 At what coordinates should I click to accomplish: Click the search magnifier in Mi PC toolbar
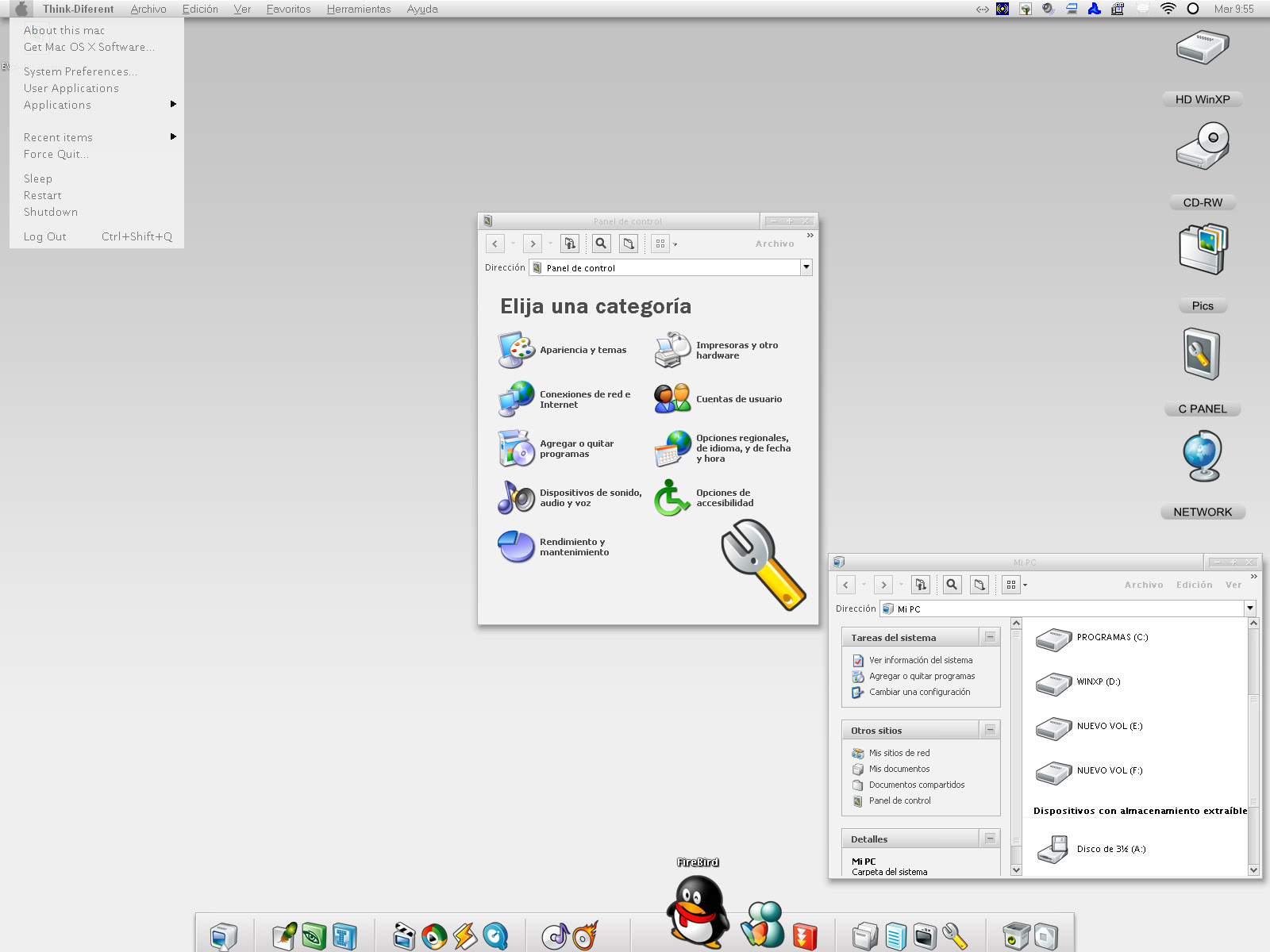click(x=952, y=585)
